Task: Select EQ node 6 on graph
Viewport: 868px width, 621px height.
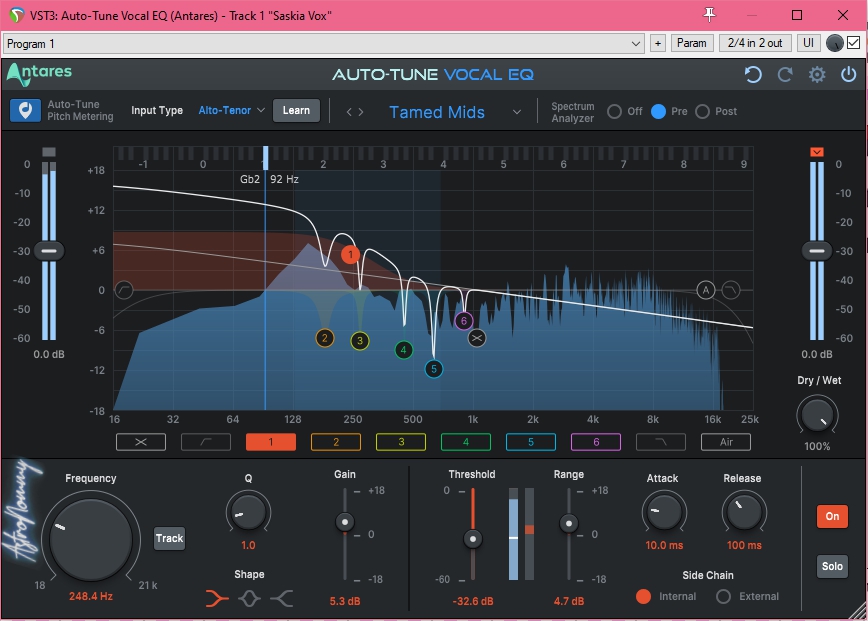Action: (x=464, y=320)
